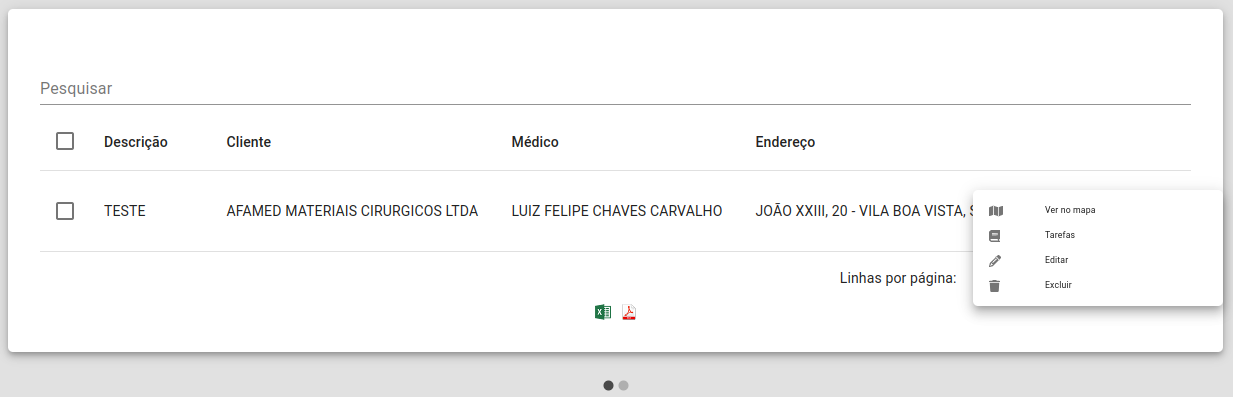Sort by the Descrição column header
The height and width of the screenshot is (397, 1233).
point(136,142)
